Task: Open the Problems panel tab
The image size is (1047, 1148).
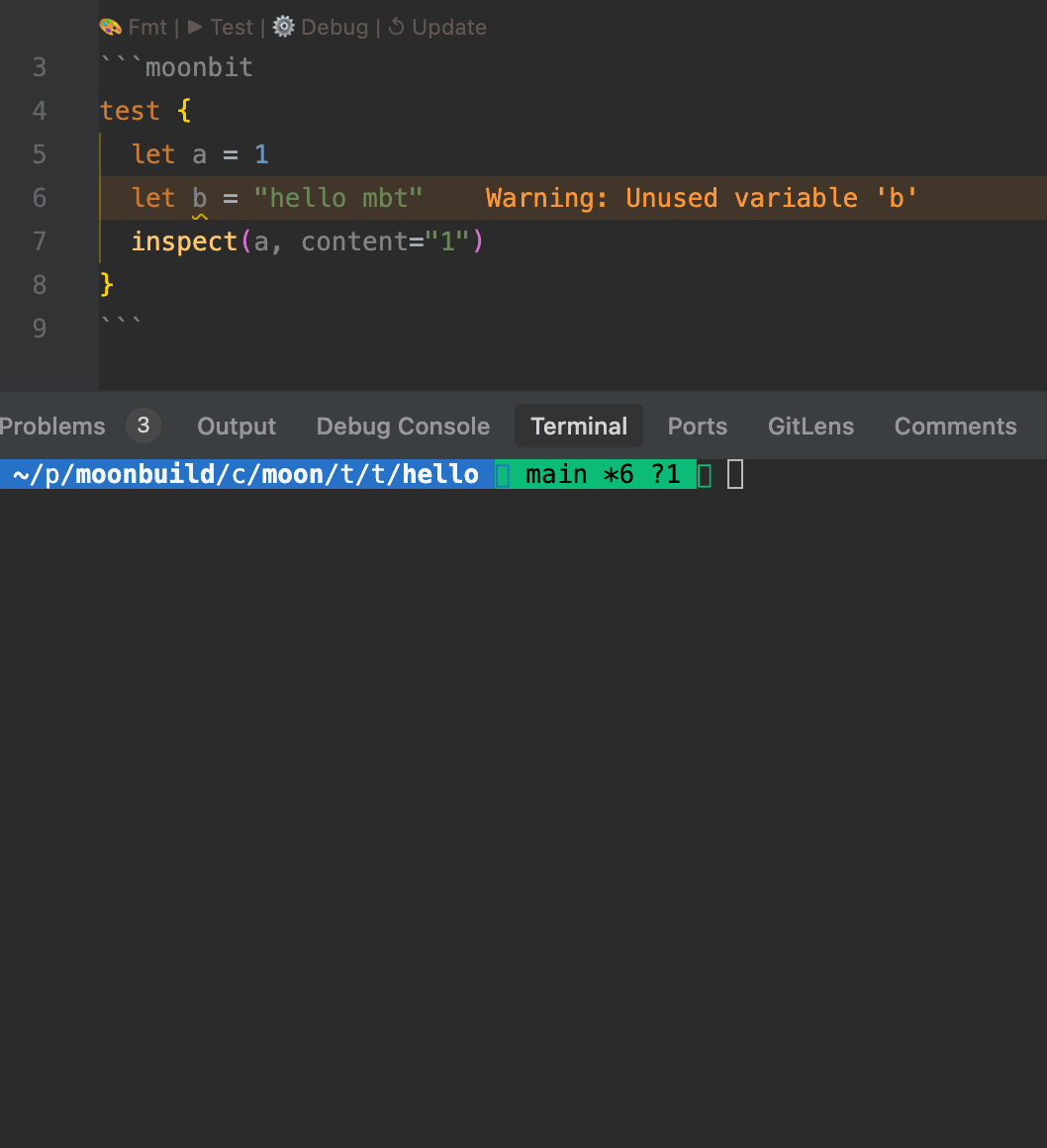Action: point(52,427)
